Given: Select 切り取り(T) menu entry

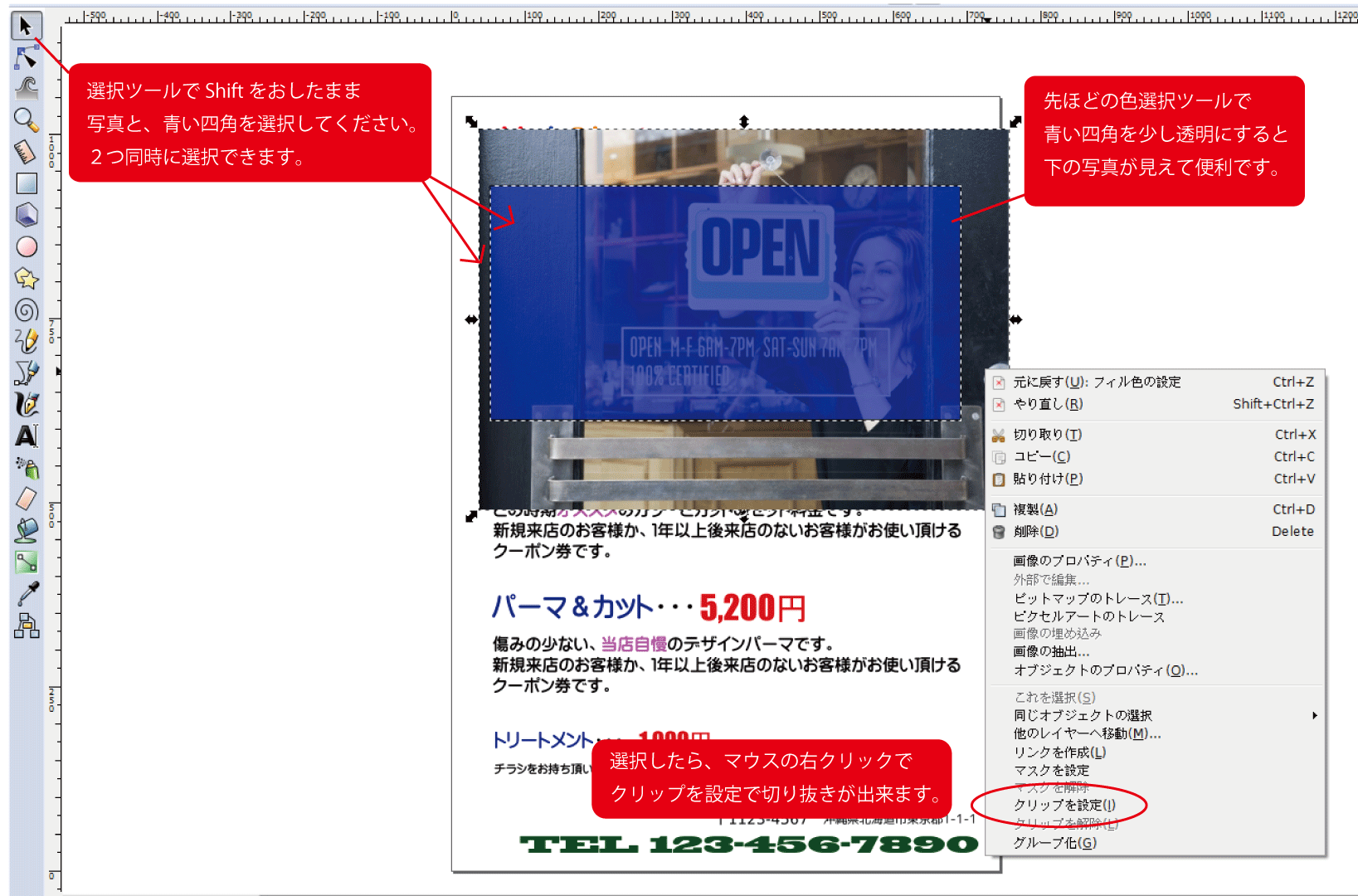Looking at the screenshot, I should click(x=1155, y=435).
